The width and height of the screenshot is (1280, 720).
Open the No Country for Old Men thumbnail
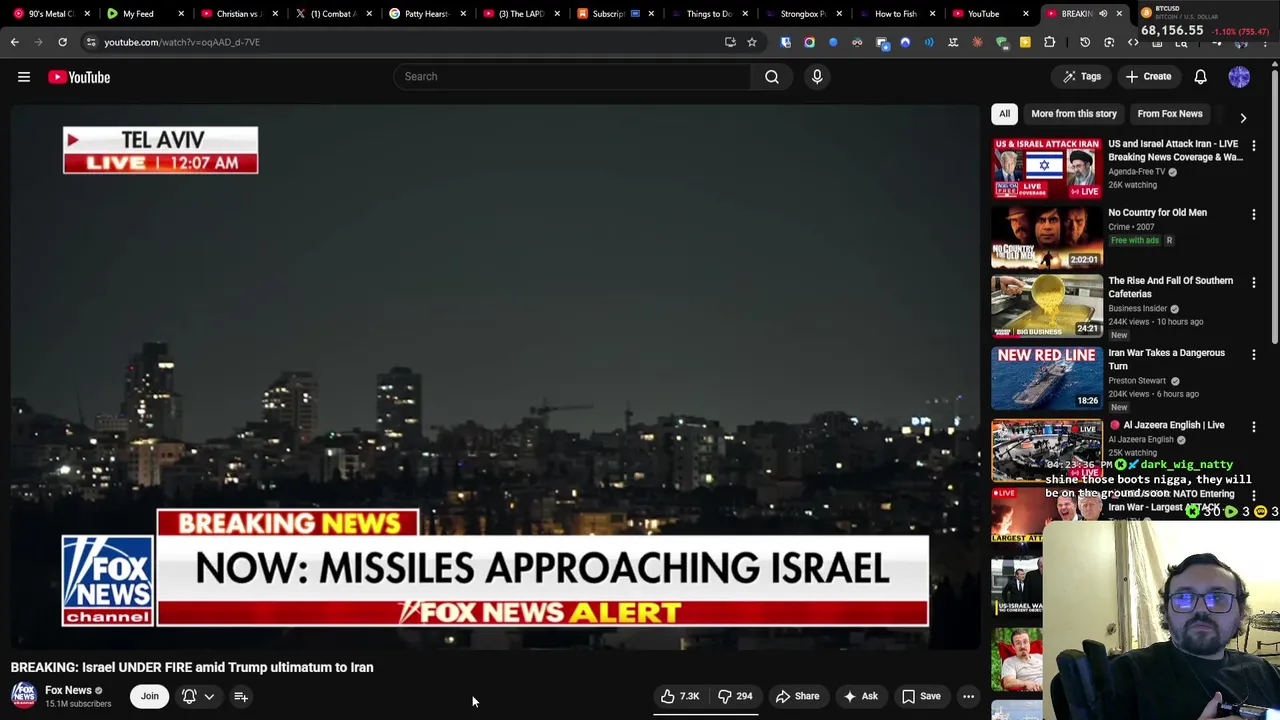1047,238
